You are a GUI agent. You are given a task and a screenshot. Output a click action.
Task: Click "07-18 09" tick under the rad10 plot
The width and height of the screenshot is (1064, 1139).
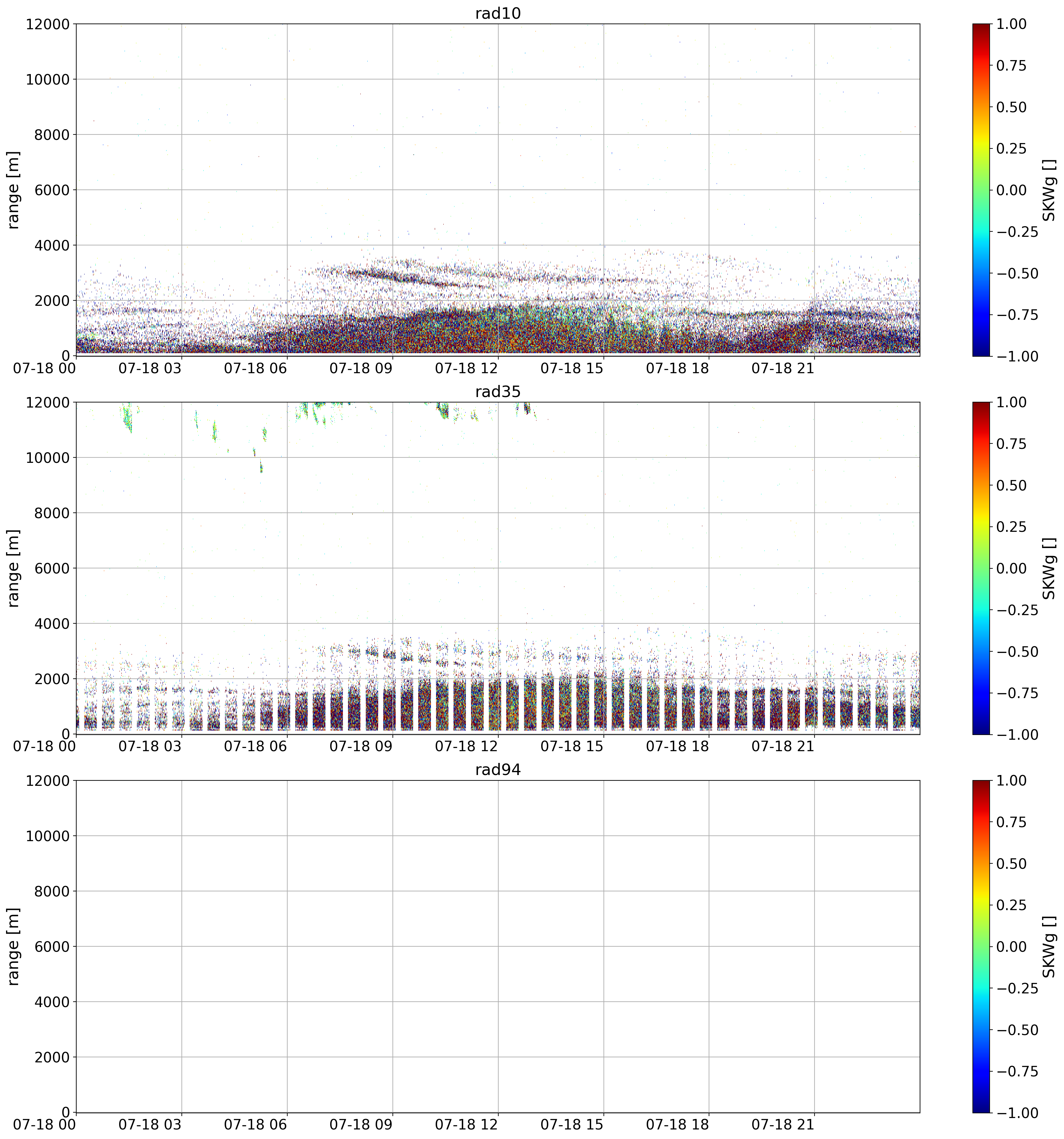(361, 368)
